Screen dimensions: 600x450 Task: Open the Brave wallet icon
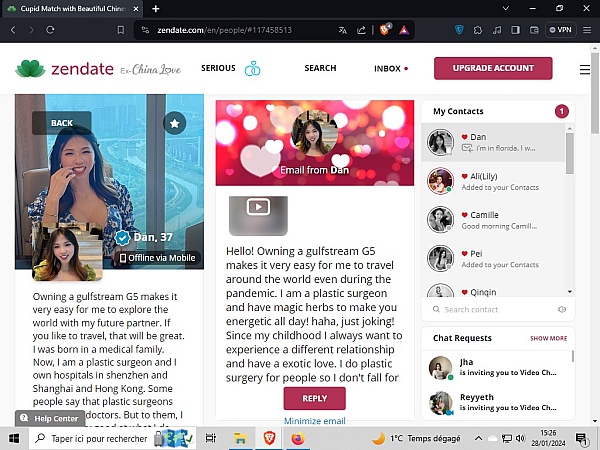point(534,30)
